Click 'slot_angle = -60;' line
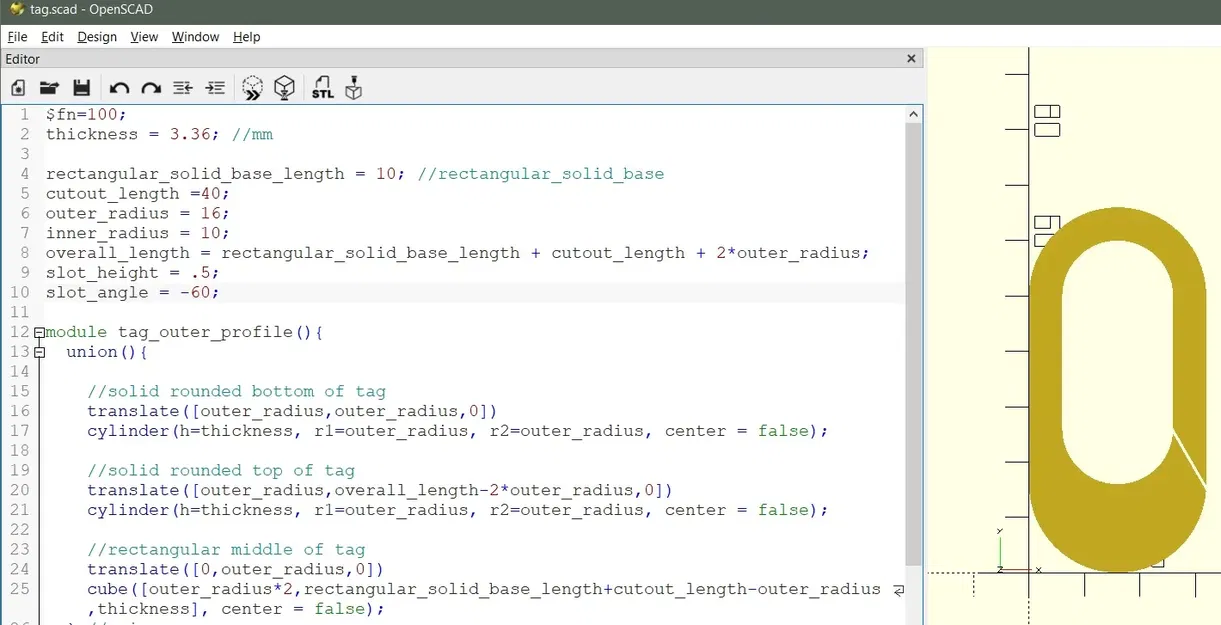The width and height of the screenshot is (1221, 625). [x=132, y=292]
